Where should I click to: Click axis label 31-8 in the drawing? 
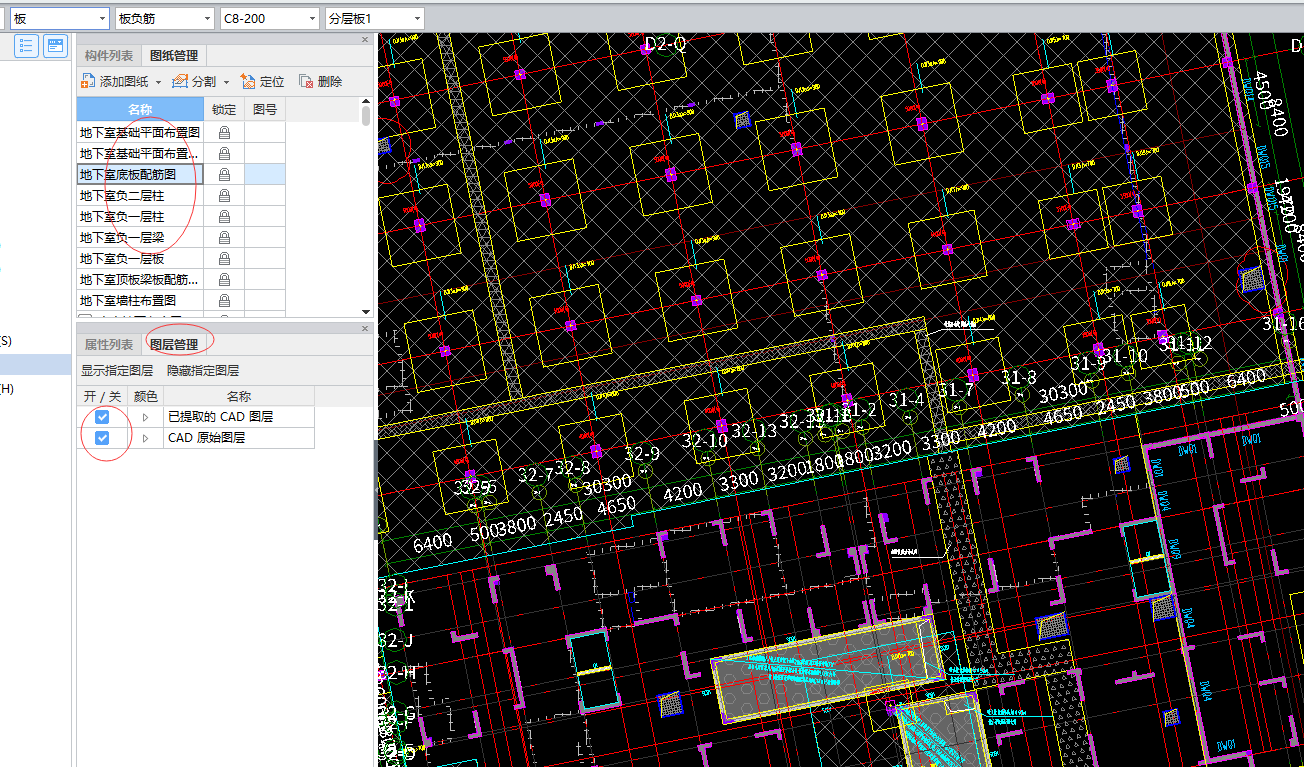tap(1018, 377)
